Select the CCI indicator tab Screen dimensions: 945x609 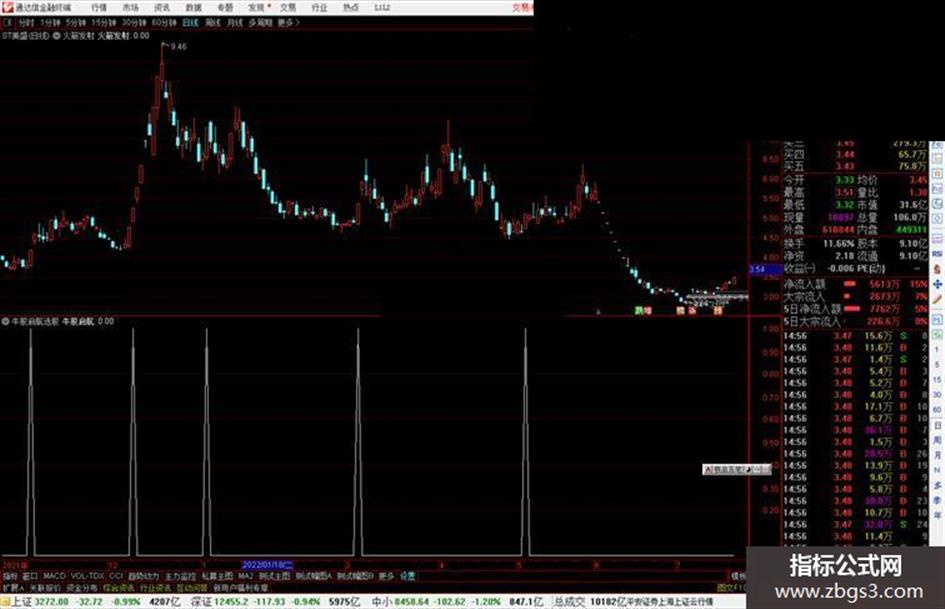116,576
